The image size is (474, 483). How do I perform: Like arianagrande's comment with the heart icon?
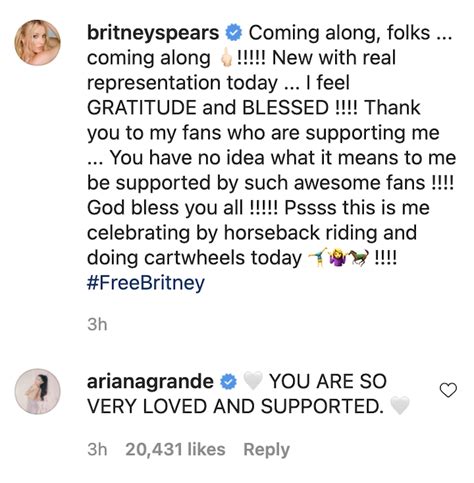pos(448,390)
